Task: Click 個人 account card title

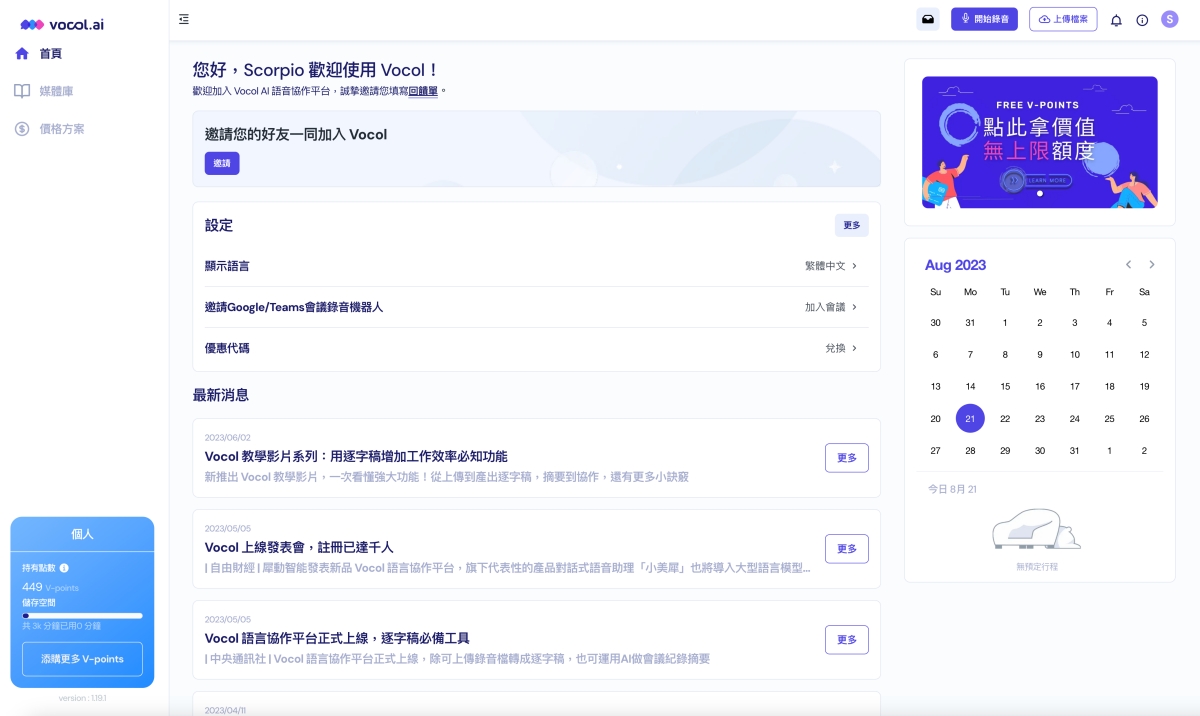Action: coord(82,534)
